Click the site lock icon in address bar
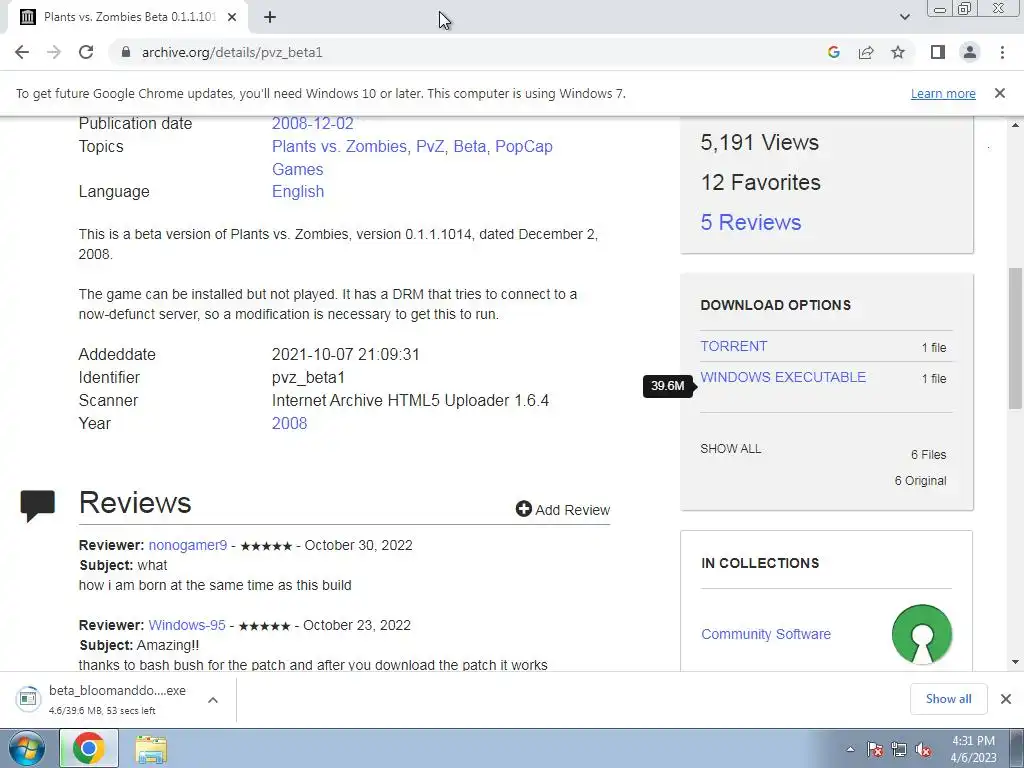This screenshot has height=768, width=1024. coord(126,52)
